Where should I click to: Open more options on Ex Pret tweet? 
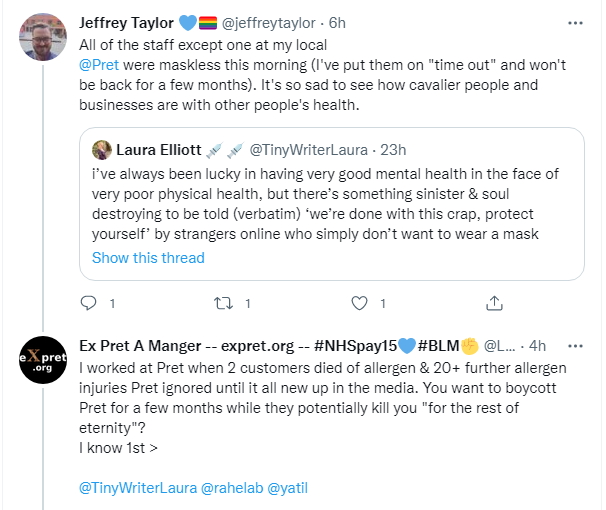(x=575, y=346)
